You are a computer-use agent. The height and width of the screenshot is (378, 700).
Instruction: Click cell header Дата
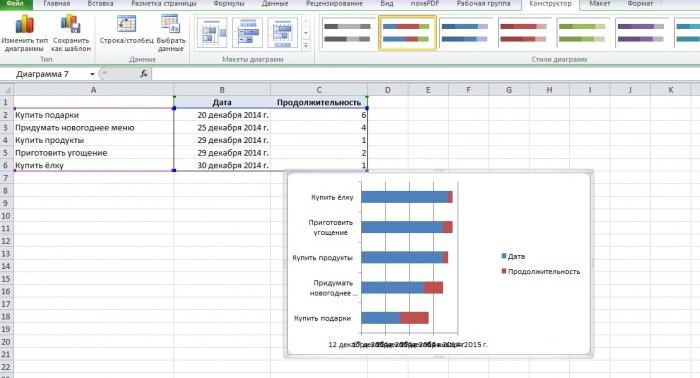tap(222, 102)
